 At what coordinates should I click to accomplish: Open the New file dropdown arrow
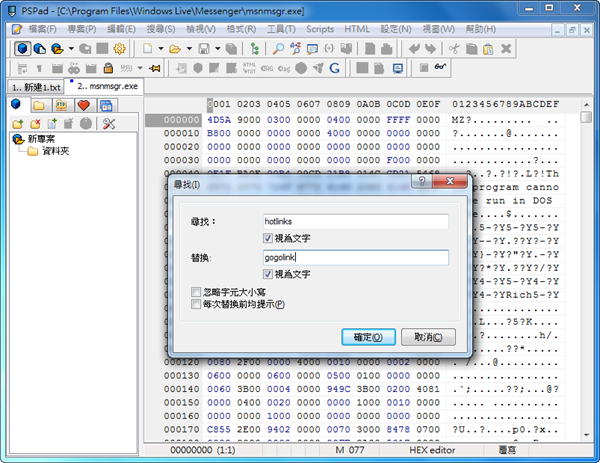click(x=161, y=49)
